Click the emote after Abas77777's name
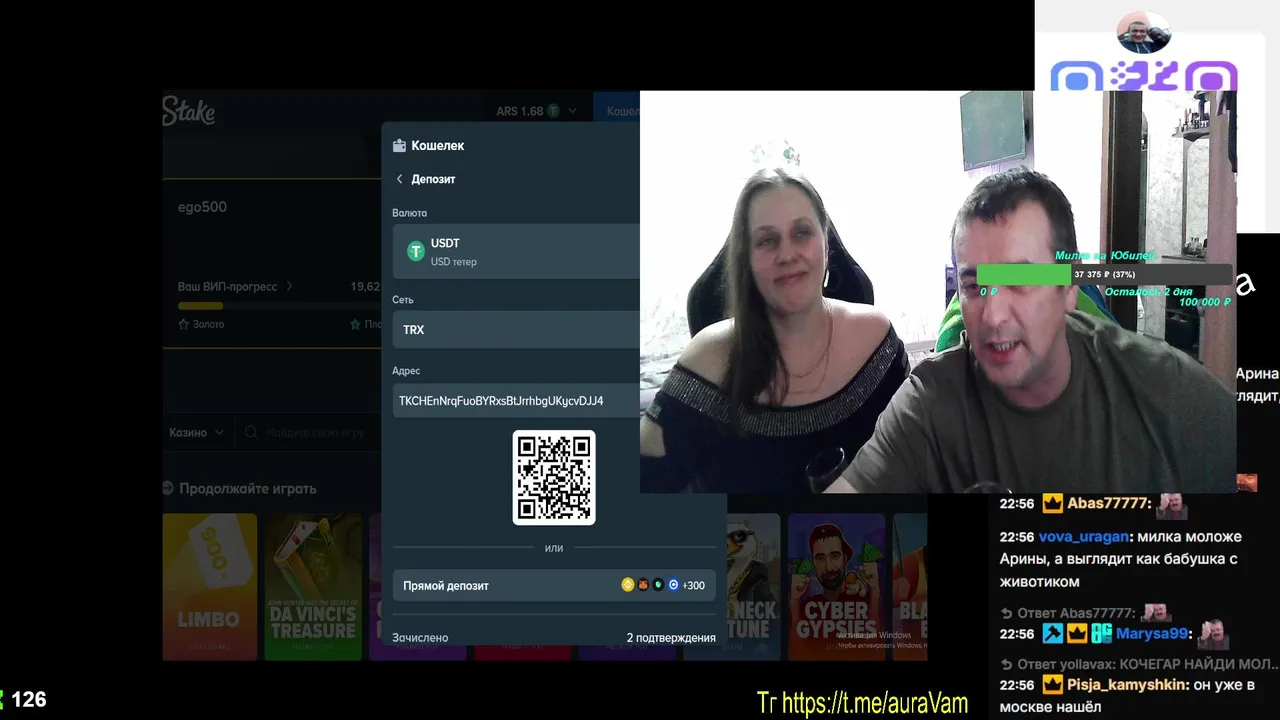 coord(1172,504)
